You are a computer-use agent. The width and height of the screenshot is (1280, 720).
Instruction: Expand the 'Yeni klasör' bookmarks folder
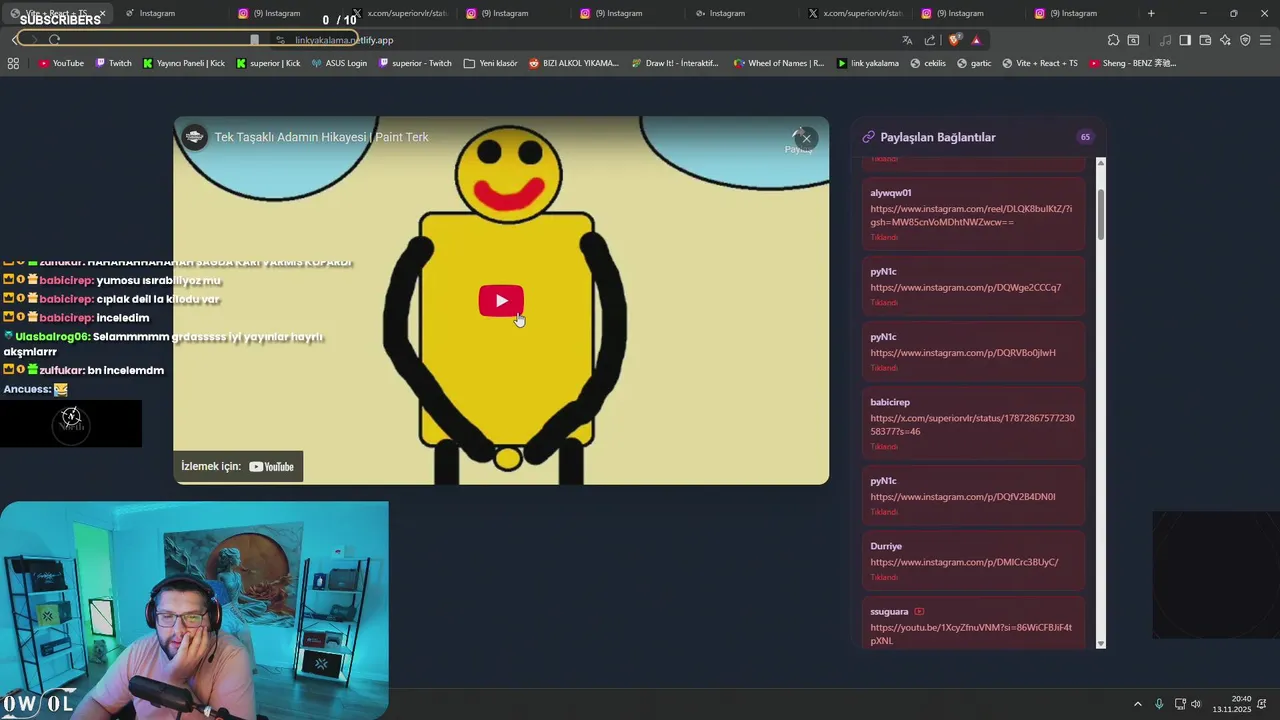point(491,63)
